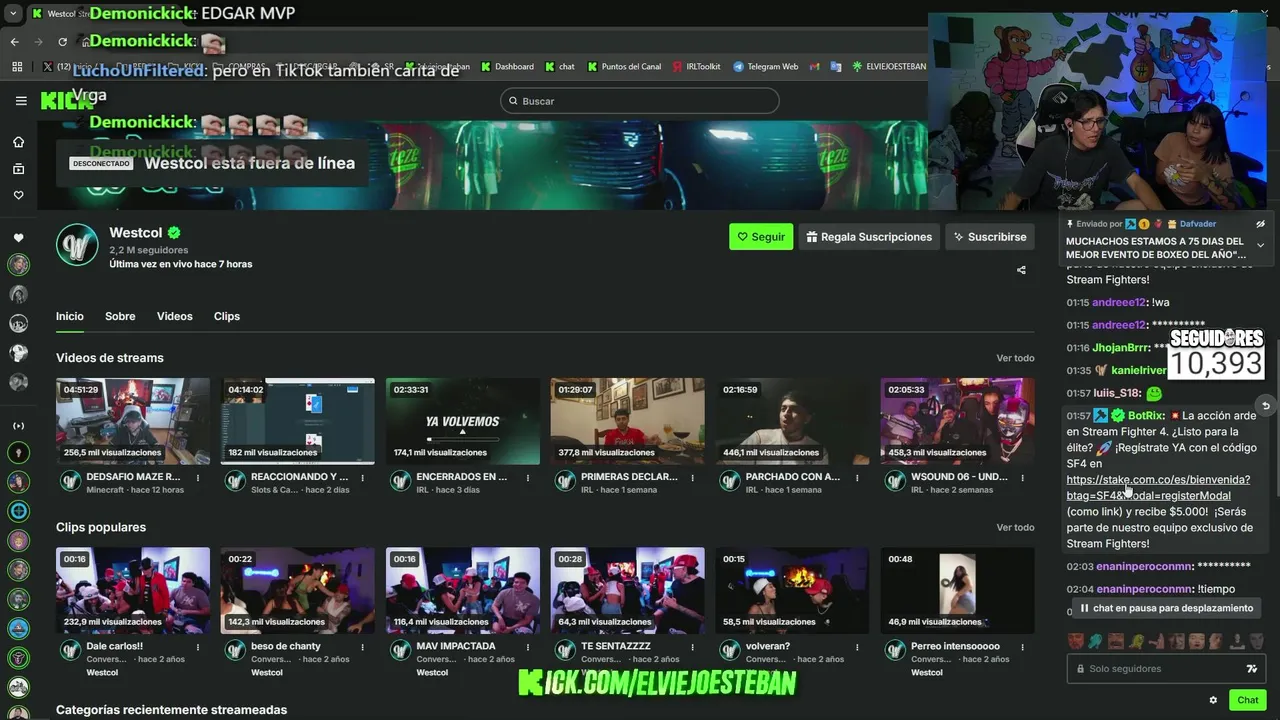1280x720 pixels.
Task: Play the Perreo intensooooo clip
Action: click(x=958, y=590)
